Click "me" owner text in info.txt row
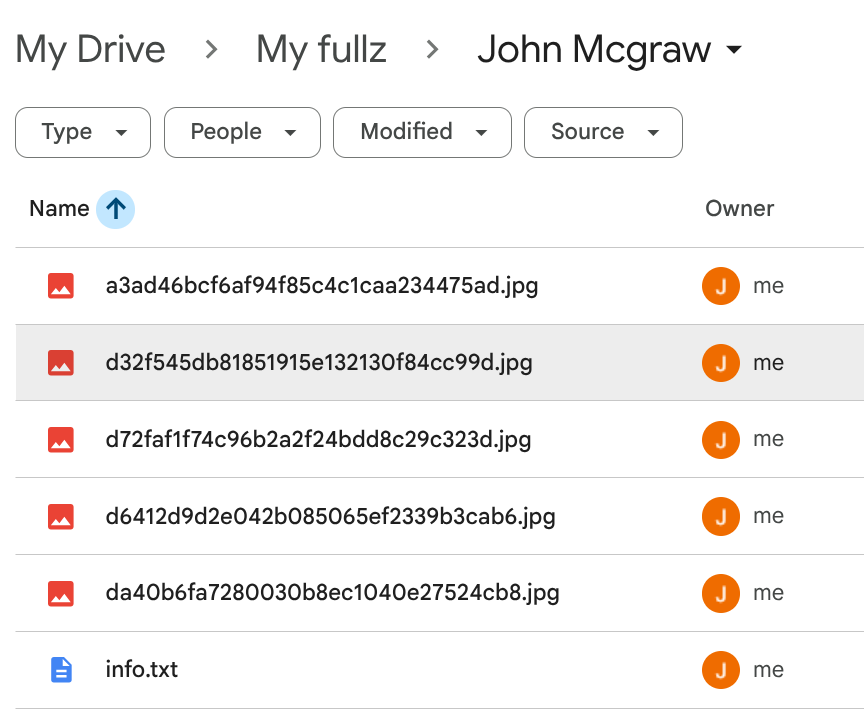Viewport: 864px width, 728px height. [x=768, y=670]
